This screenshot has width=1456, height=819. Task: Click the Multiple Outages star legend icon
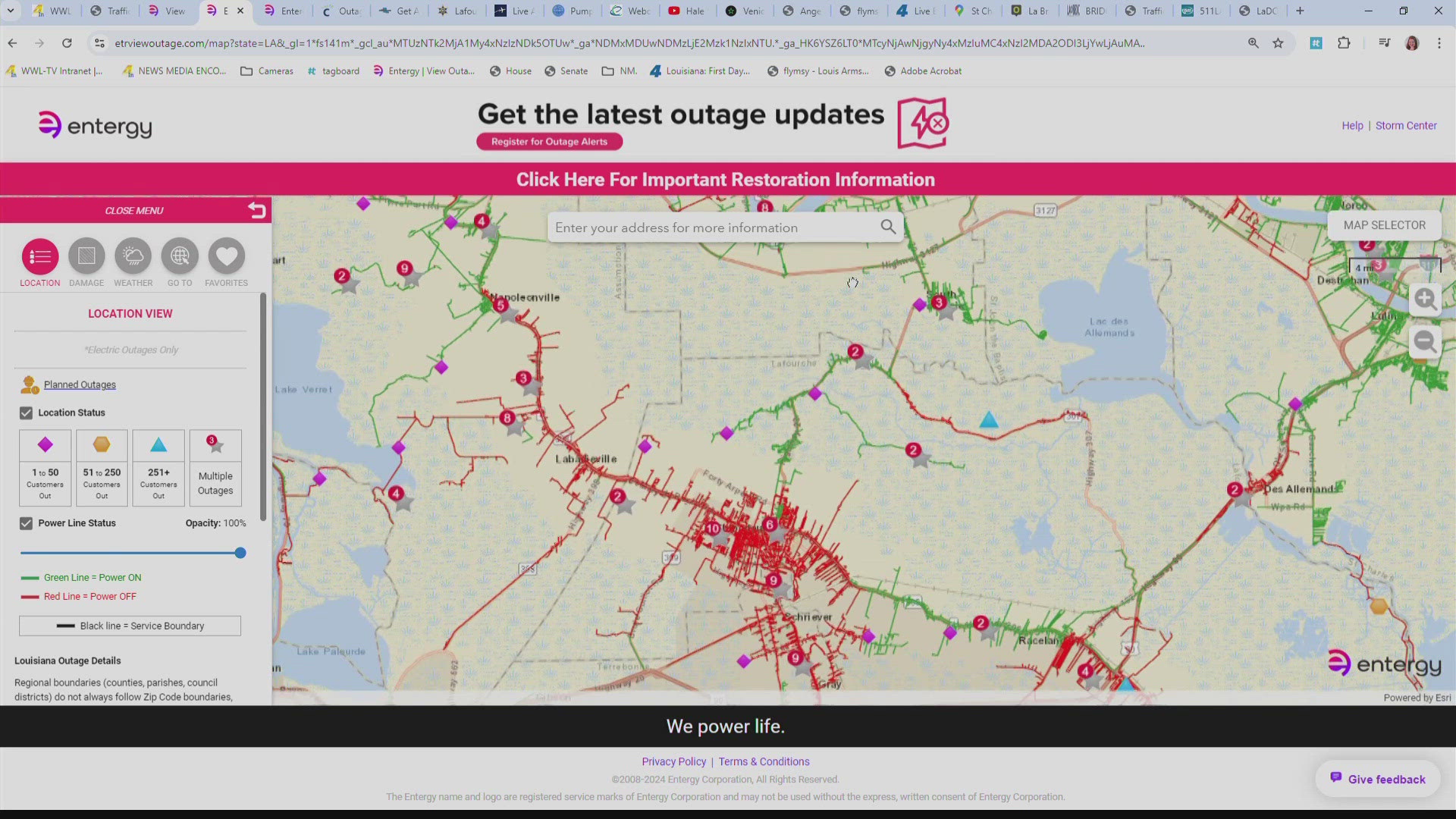pos(215,444)
